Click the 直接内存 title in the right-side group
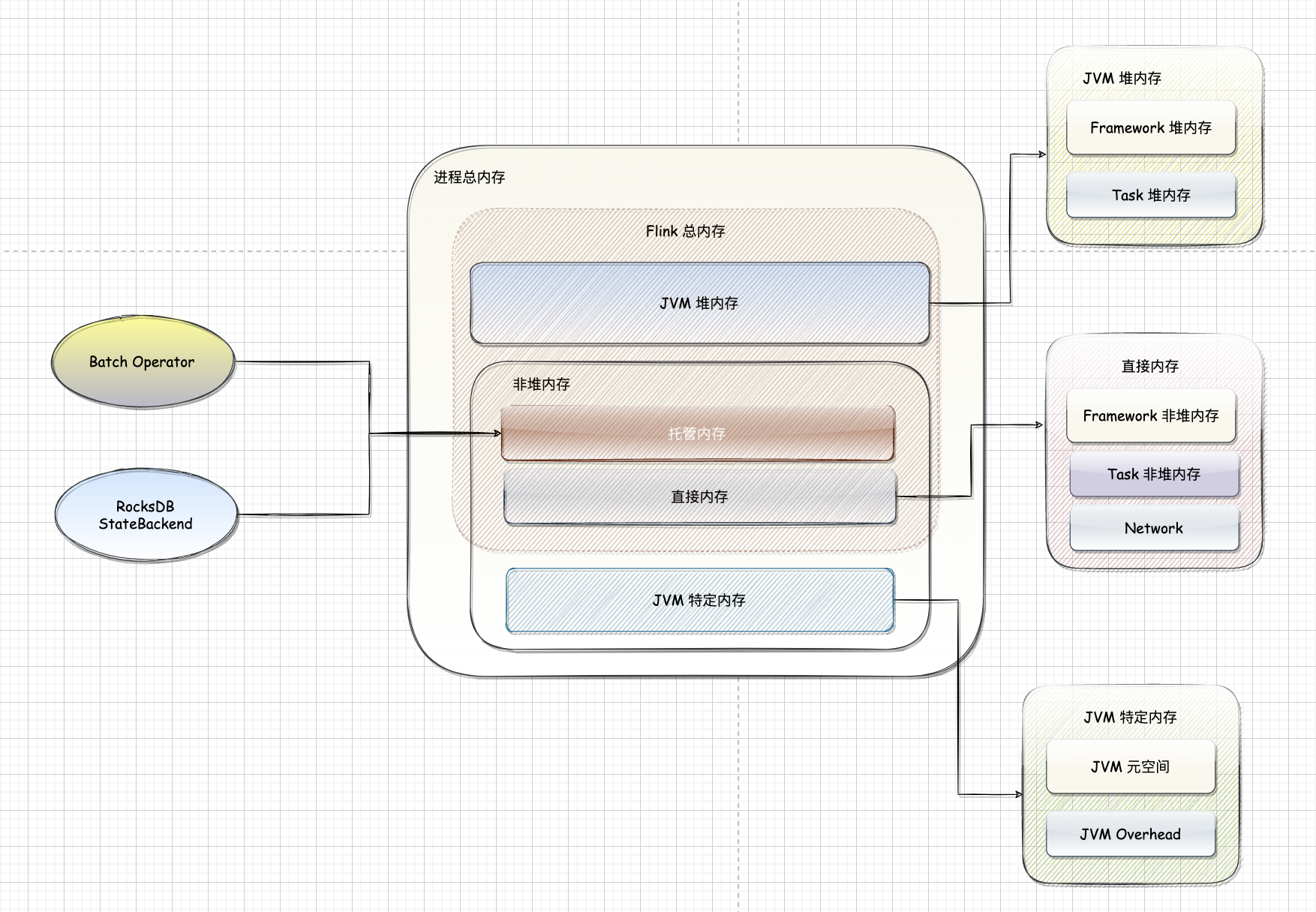This screenshot has width=1316, height=912. click(x=1149, y=366)
